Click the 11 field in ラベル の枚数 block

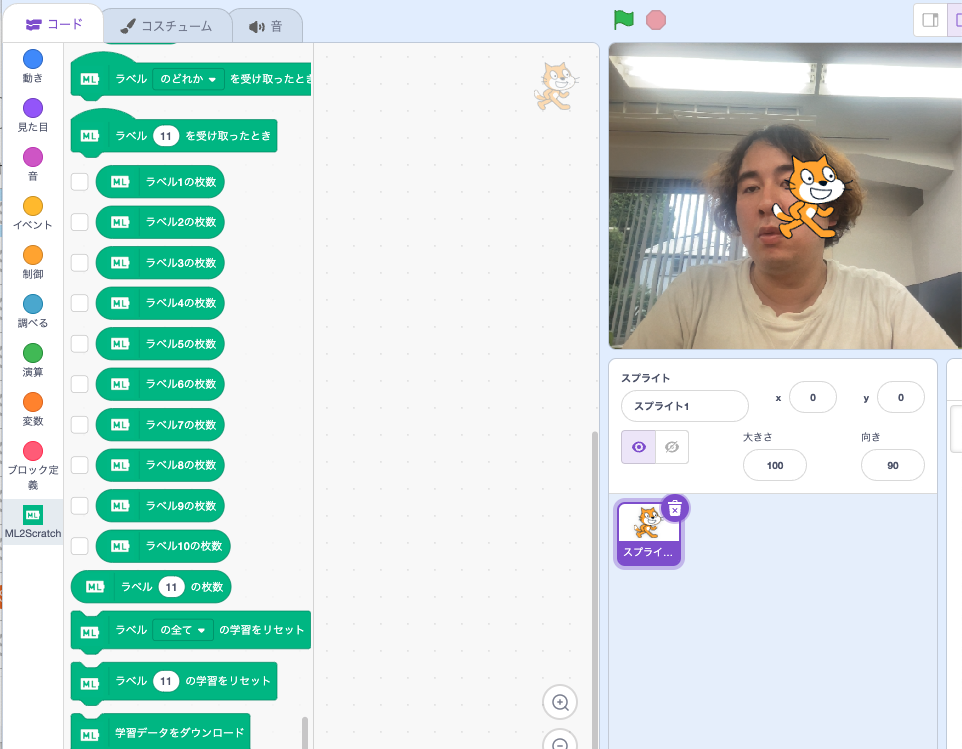[x=171, y=587]
